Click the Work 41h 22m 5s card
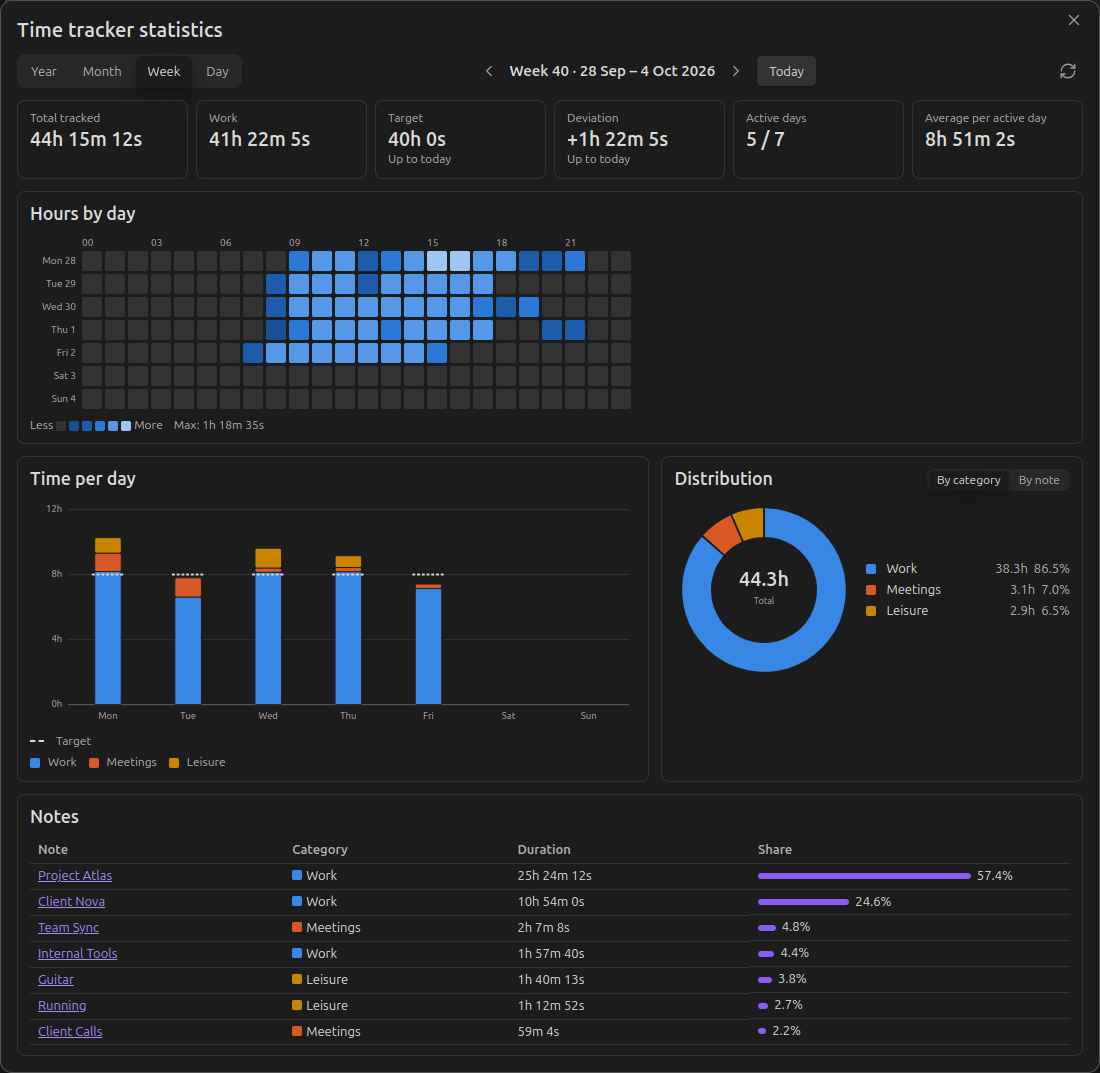Screen dimensions: 1100x1073 281,140
